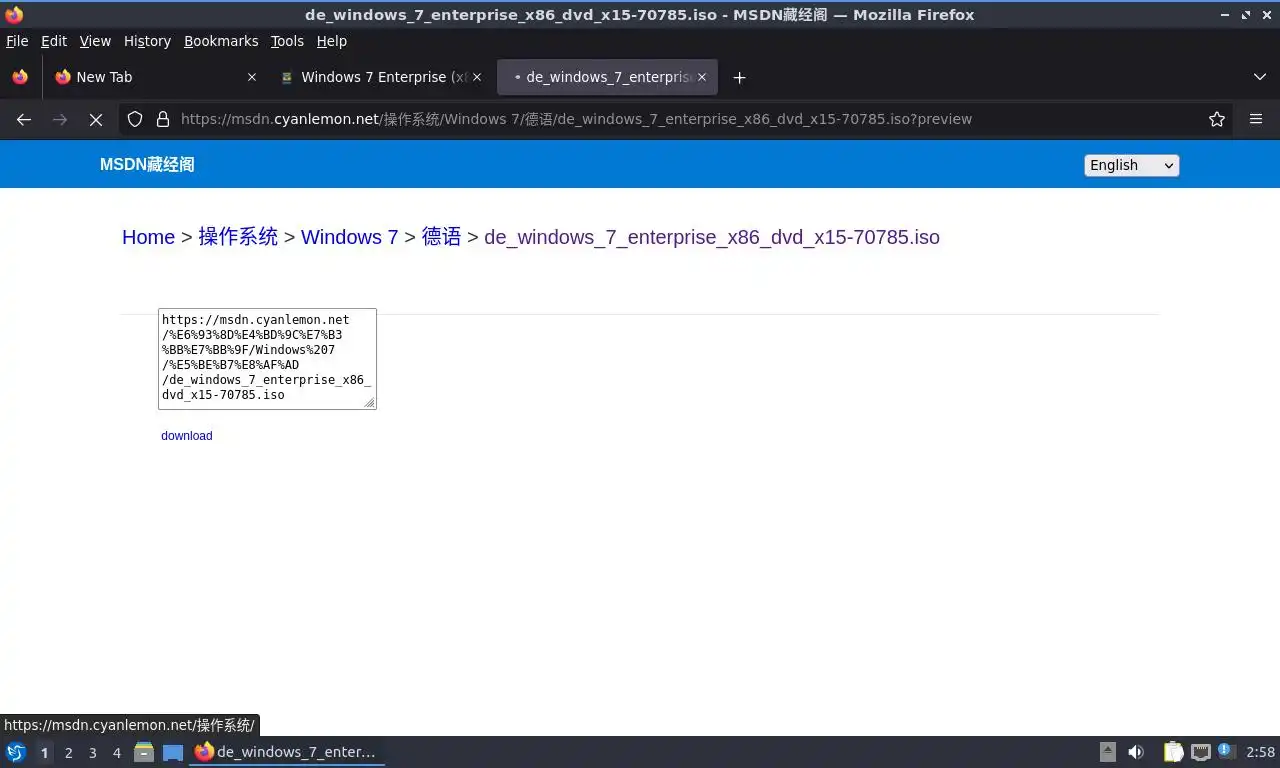1280x768 pixels.
Task: Open the Tools menu
Action: [x=287, y=41]
